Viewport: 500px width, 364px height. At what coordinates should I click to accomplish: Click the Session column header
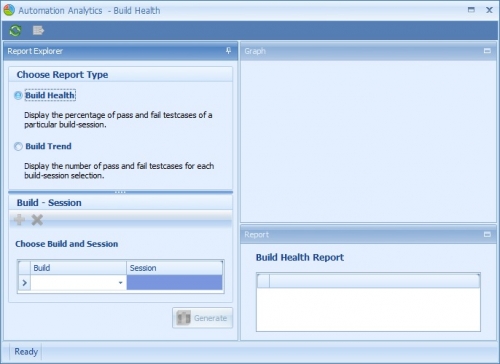point(174,268)
